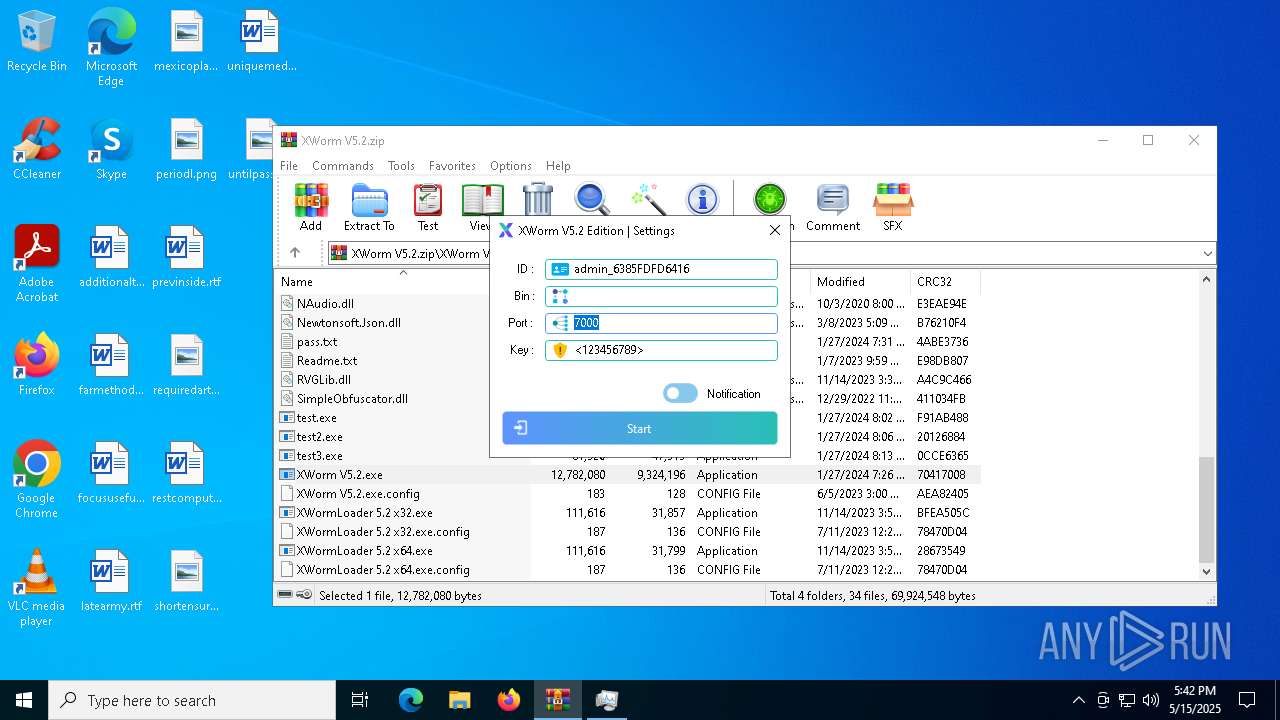The width and height of the screenshot is (1280, 720).
Task: Select RVGLib.dll file
Action: point(323,380)
